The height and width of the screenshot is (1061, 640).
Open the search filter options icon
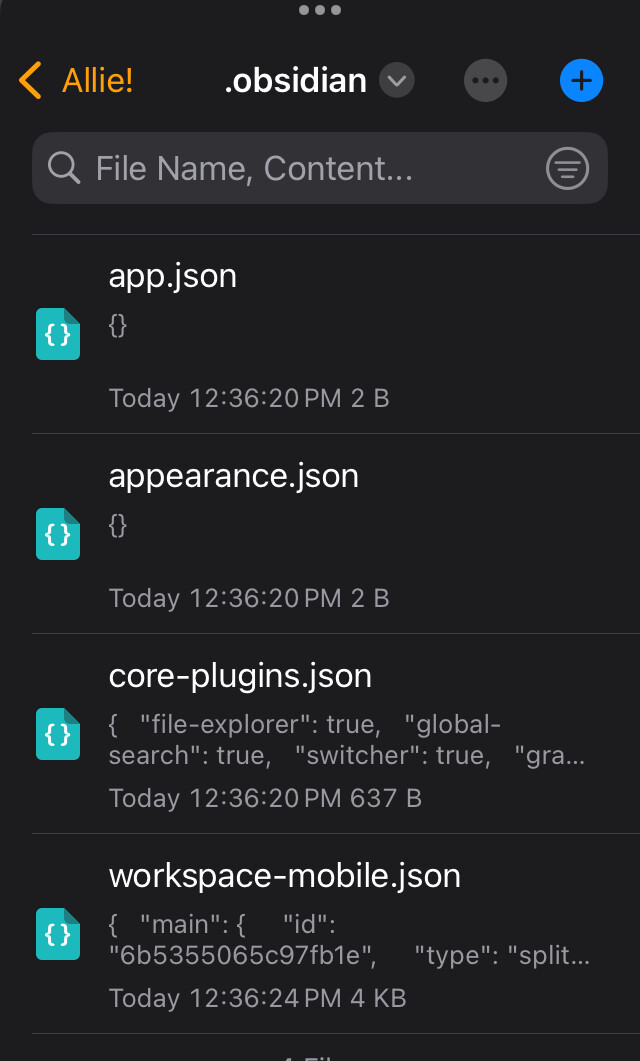[x=567, y=168]
